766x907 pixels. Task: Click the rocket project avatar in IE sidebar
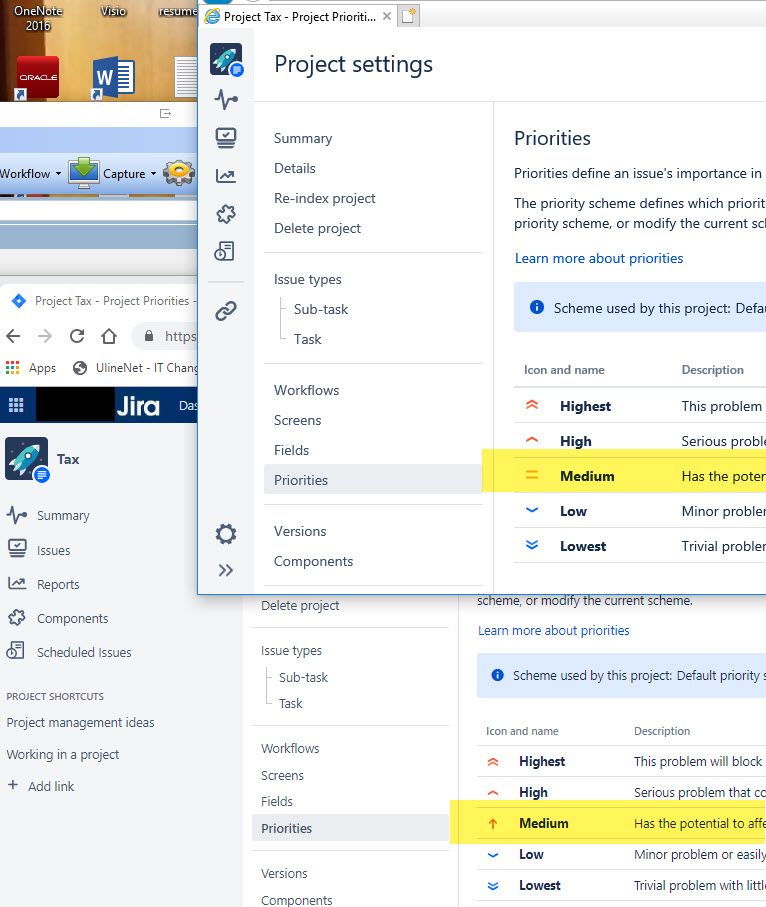226,60
